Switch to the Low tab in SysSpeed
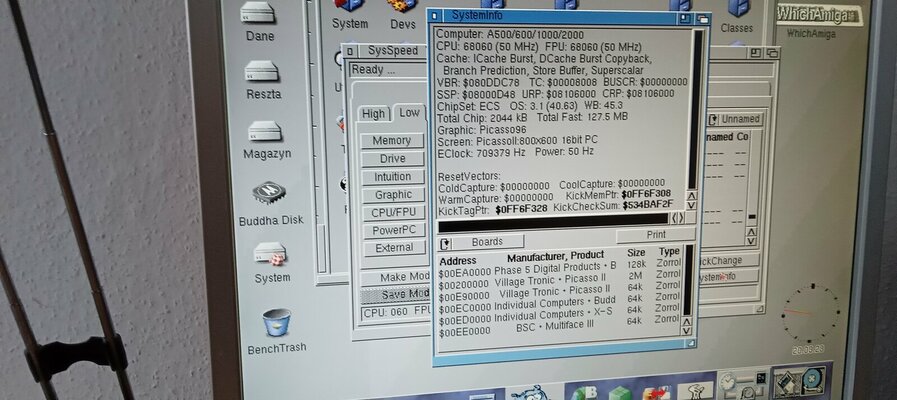 (x=408, y=113)
